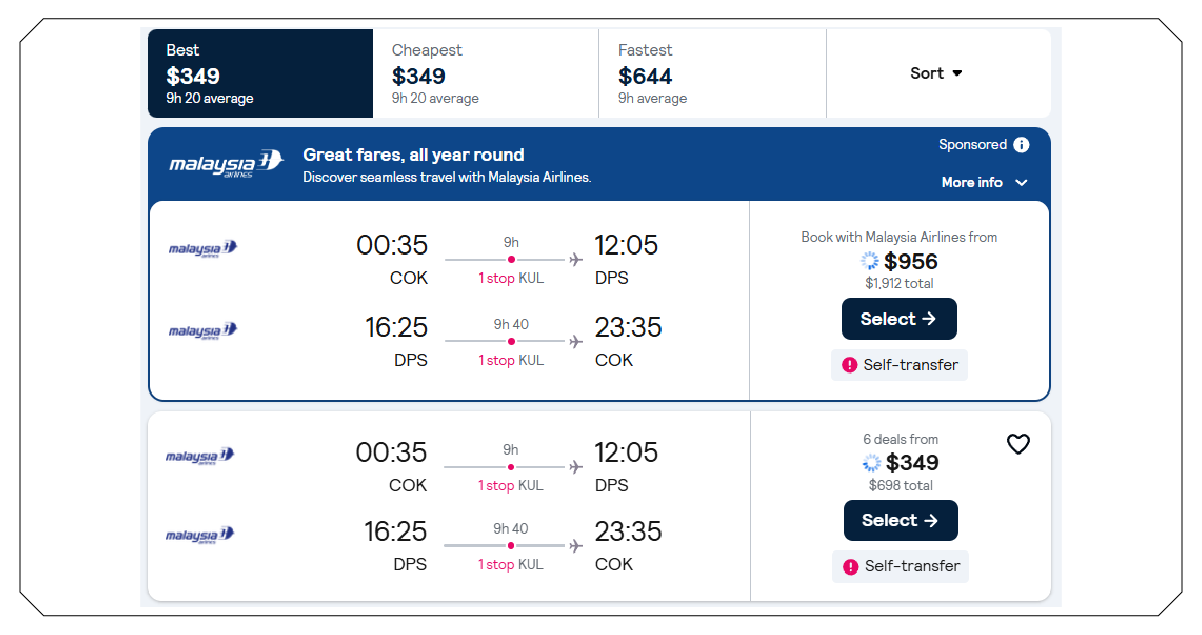Click the stop marker dot on the outbound timeline
The height and width of the screenshot is (635, 1202).
tap(511, 258)
